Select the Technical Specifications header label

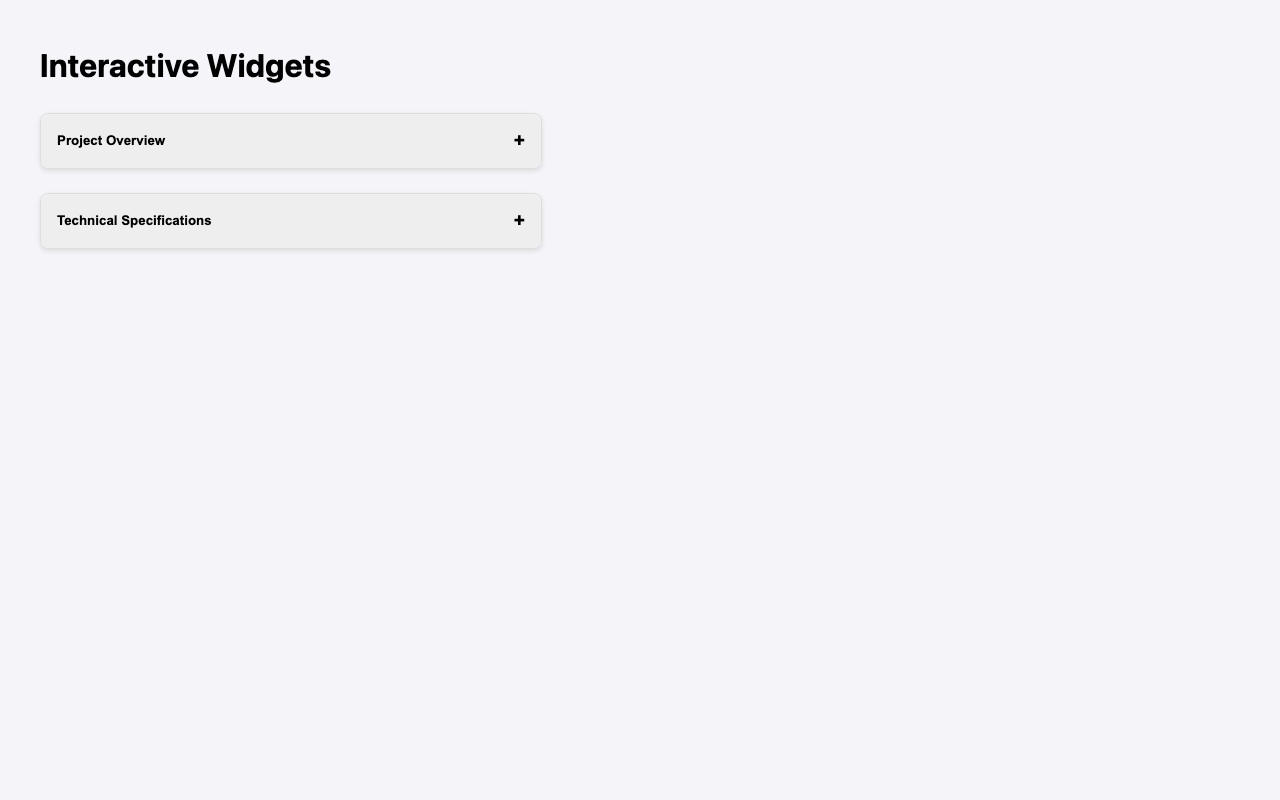point(136,219)
